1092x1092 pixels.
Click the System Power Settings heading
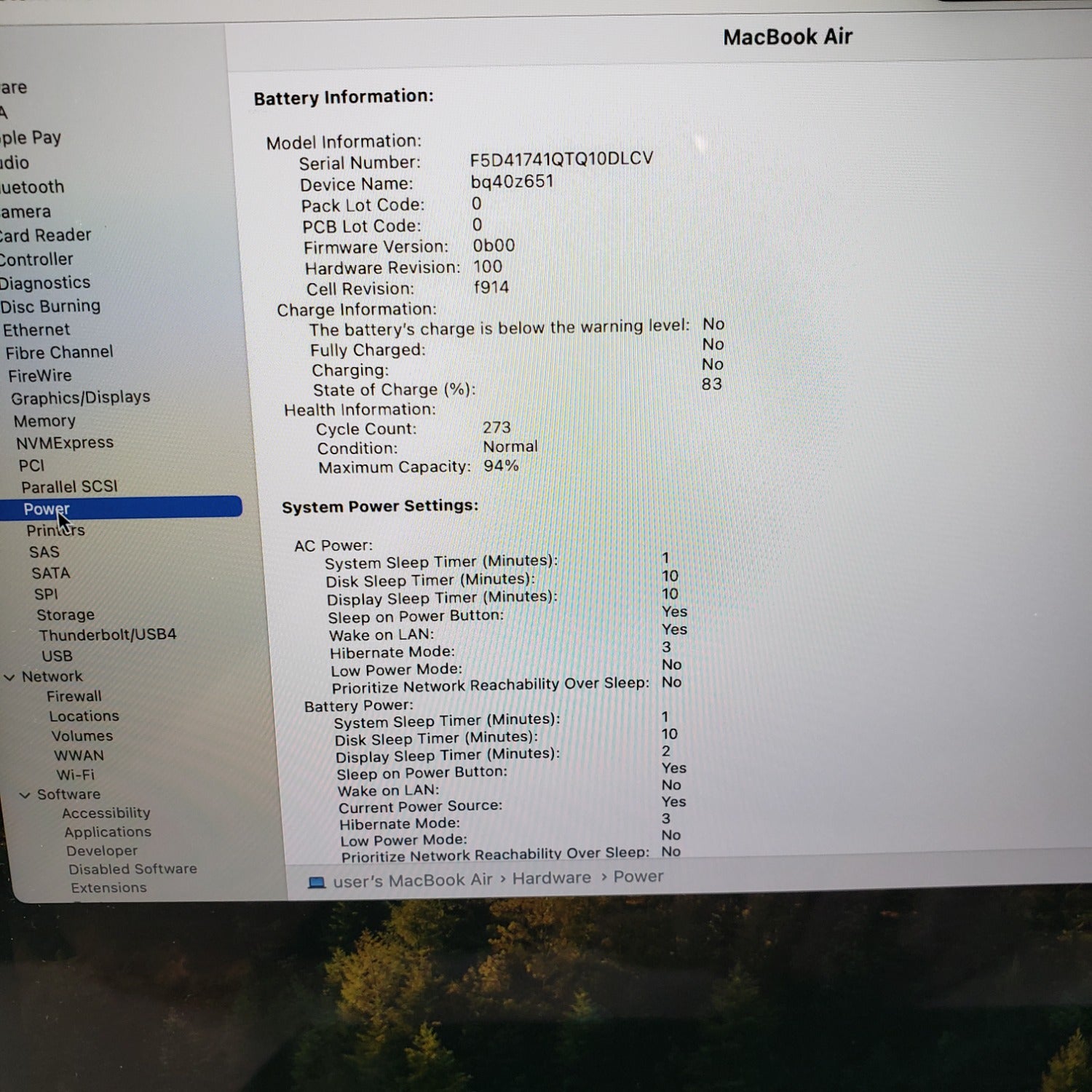(380, 506)
